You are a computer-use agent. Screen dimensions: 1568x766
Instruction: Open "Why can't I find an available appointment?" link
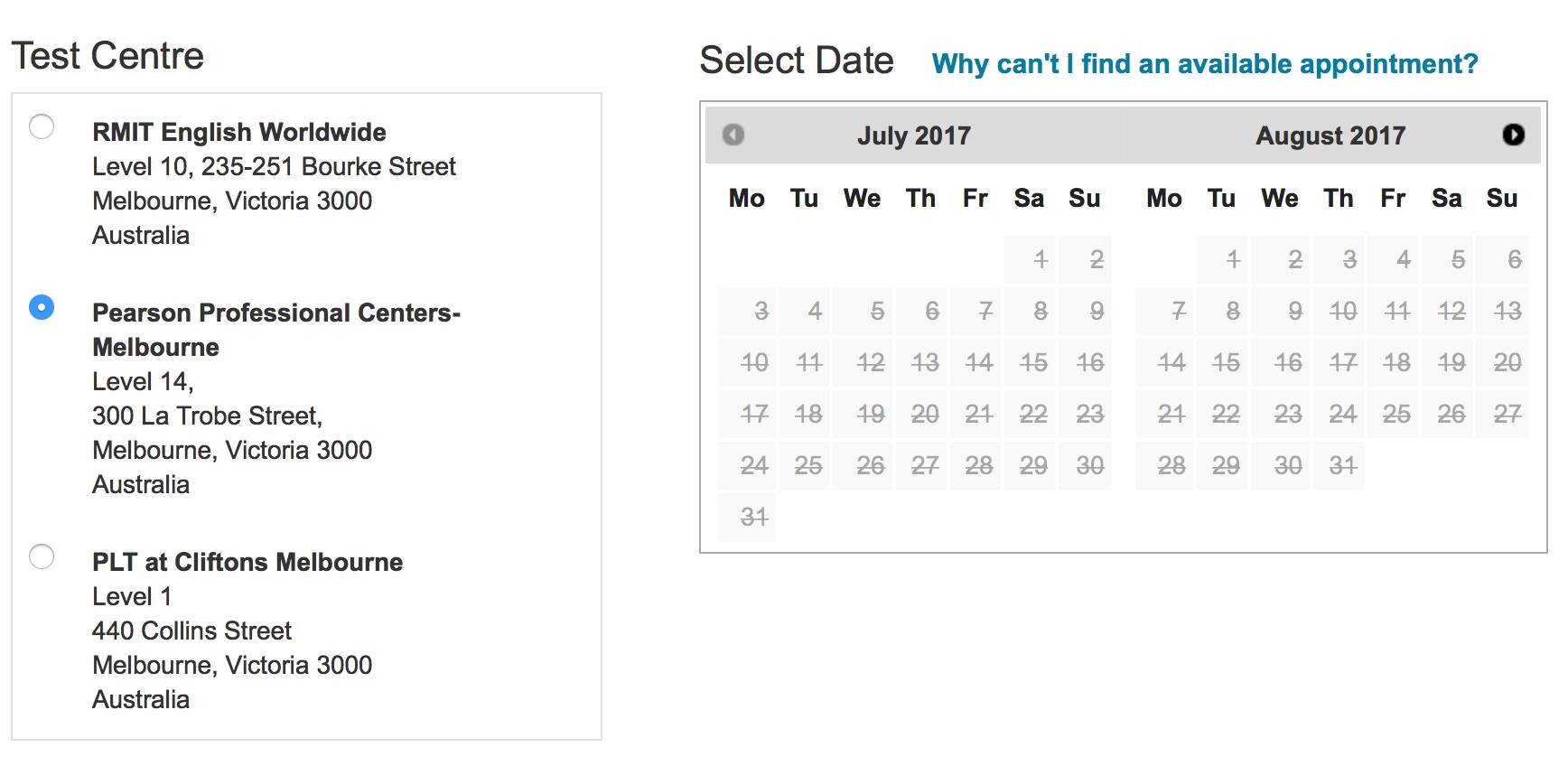[x=1204, y=64]
